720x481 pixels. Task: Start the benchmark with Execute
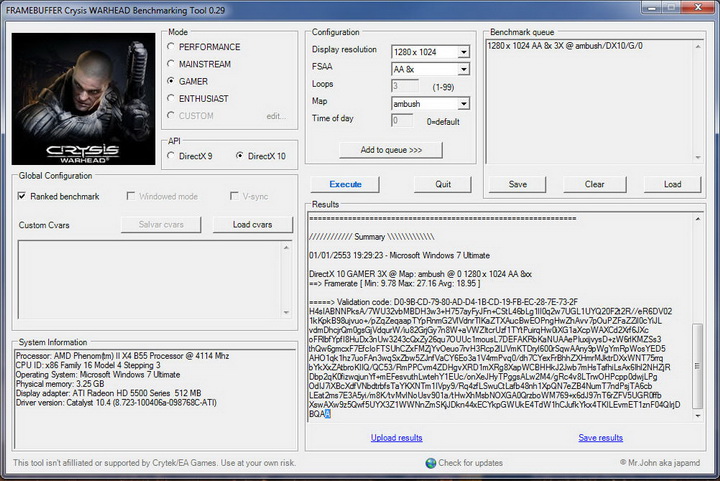pos(345,184)
